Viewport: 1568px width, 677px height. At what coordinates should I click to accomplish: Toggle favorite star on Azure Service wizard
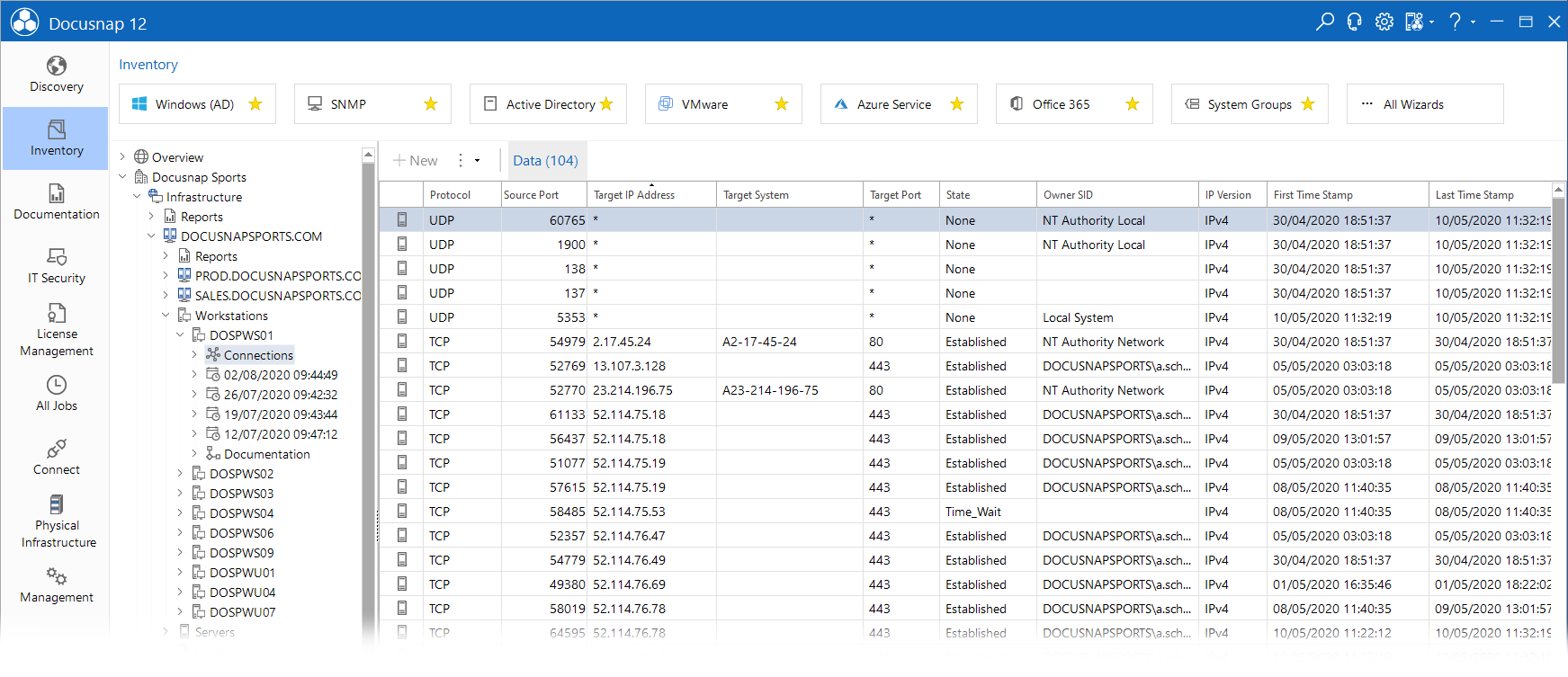click(x=957, y=104)
